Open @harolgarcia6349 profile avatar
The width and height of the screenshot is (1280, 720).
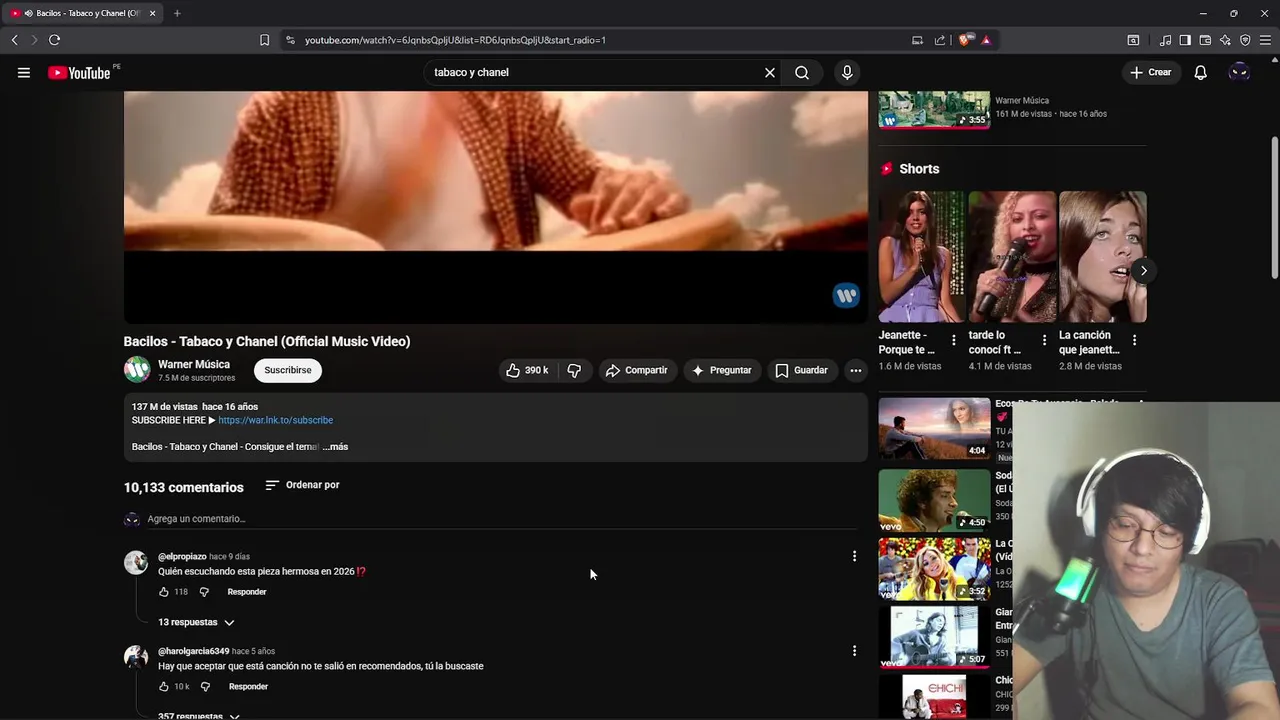136,657
